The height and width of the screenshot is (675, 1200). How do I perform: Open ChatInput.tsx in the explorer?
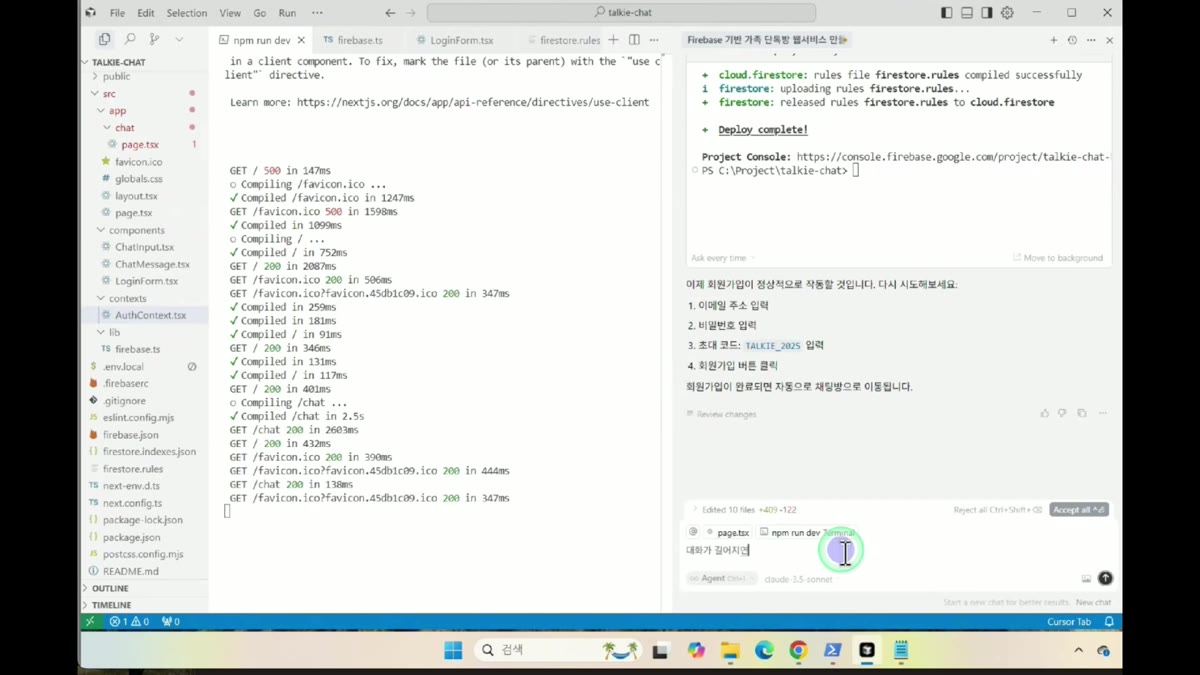click(x=145, y=247)
